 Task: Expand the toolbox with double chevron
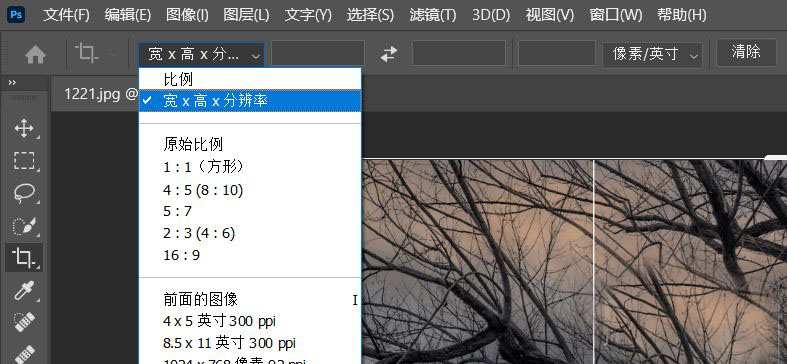click(x=13, y=82)
